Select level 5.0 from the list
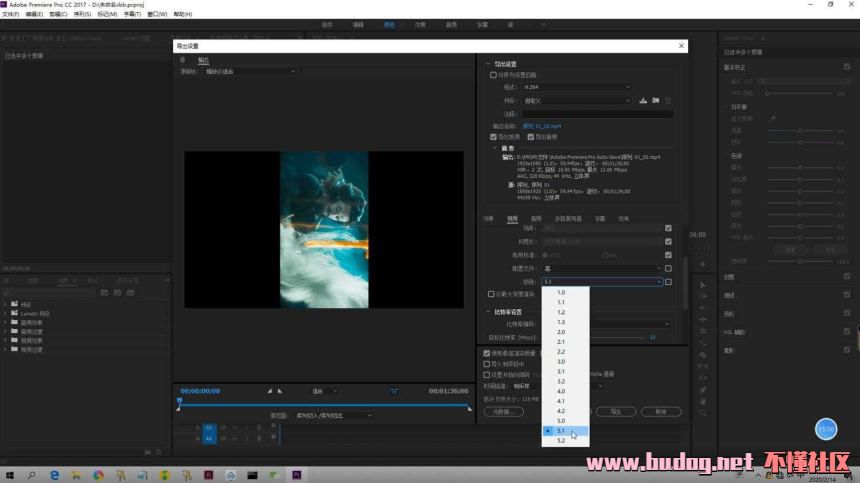860x483 pixels. coord(565,421)
